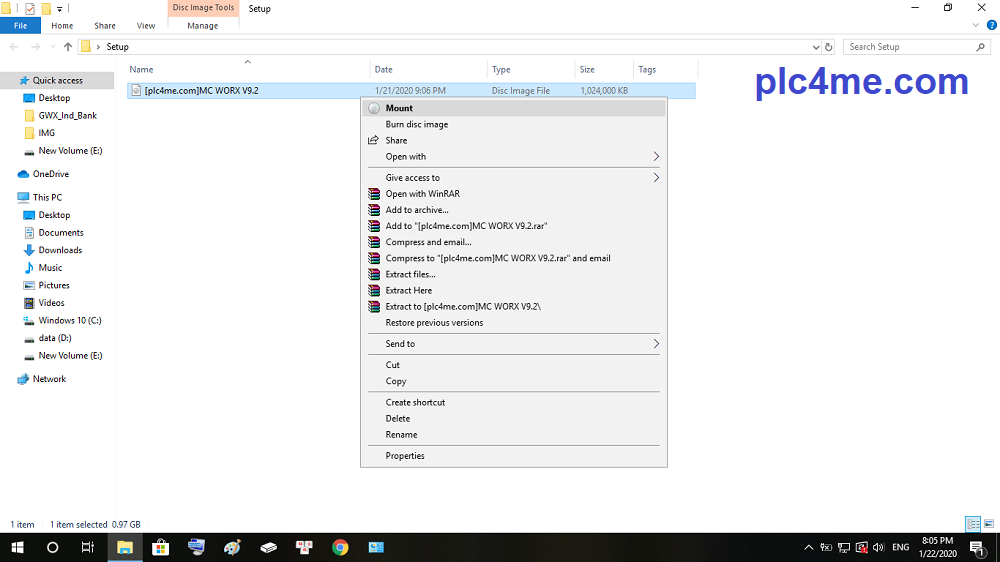Open Windows 10 (C:) drive
This screenshot has height=562, width=1000.
pyautogui.click(x=70, y=320)
